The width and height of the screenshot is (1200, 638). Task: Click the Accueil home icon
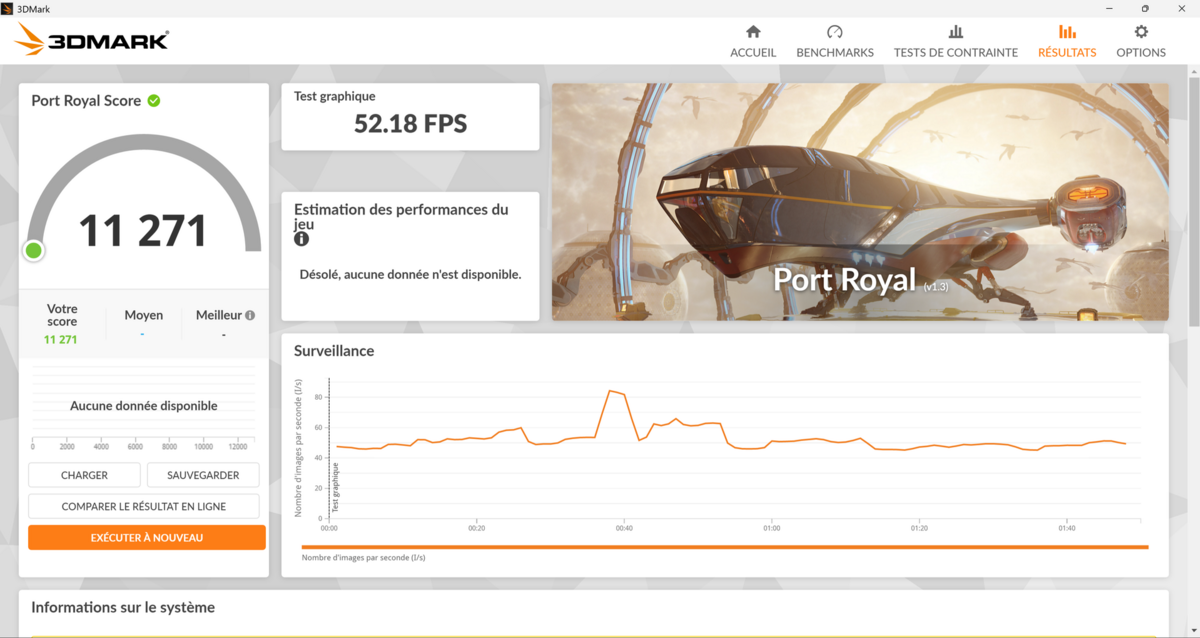(x=753, y=32)
